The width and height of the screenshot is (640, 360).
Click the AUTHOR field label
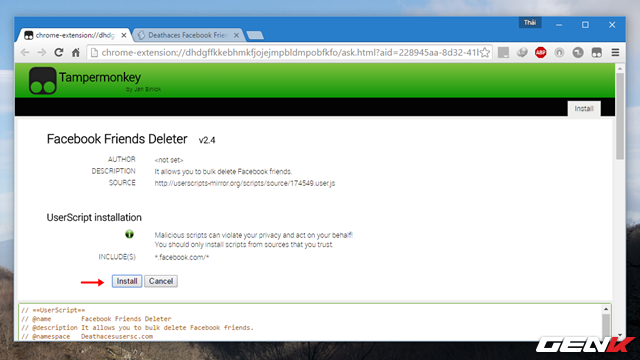click(122, 159)
